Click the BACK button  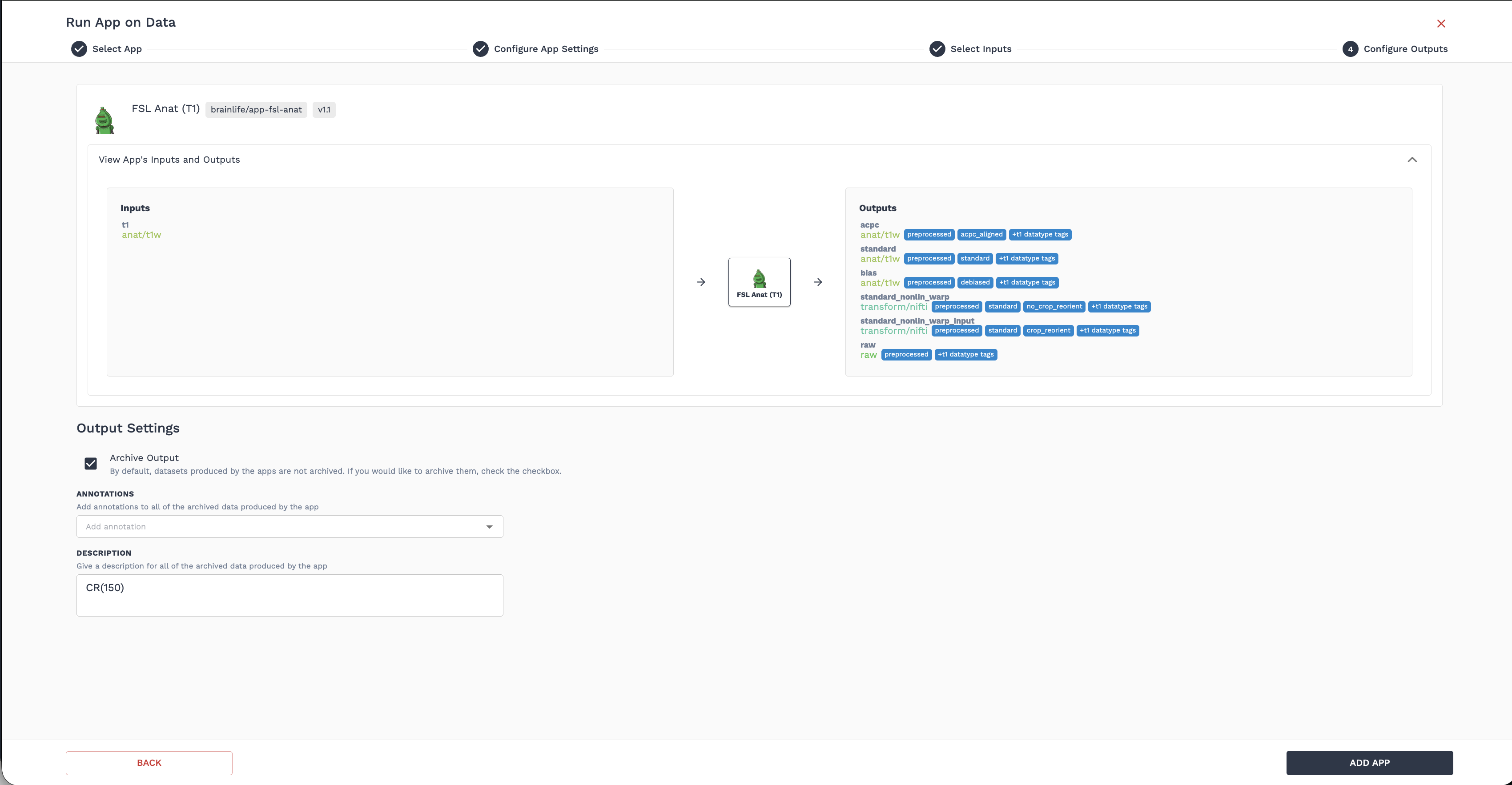coord(149,763)
